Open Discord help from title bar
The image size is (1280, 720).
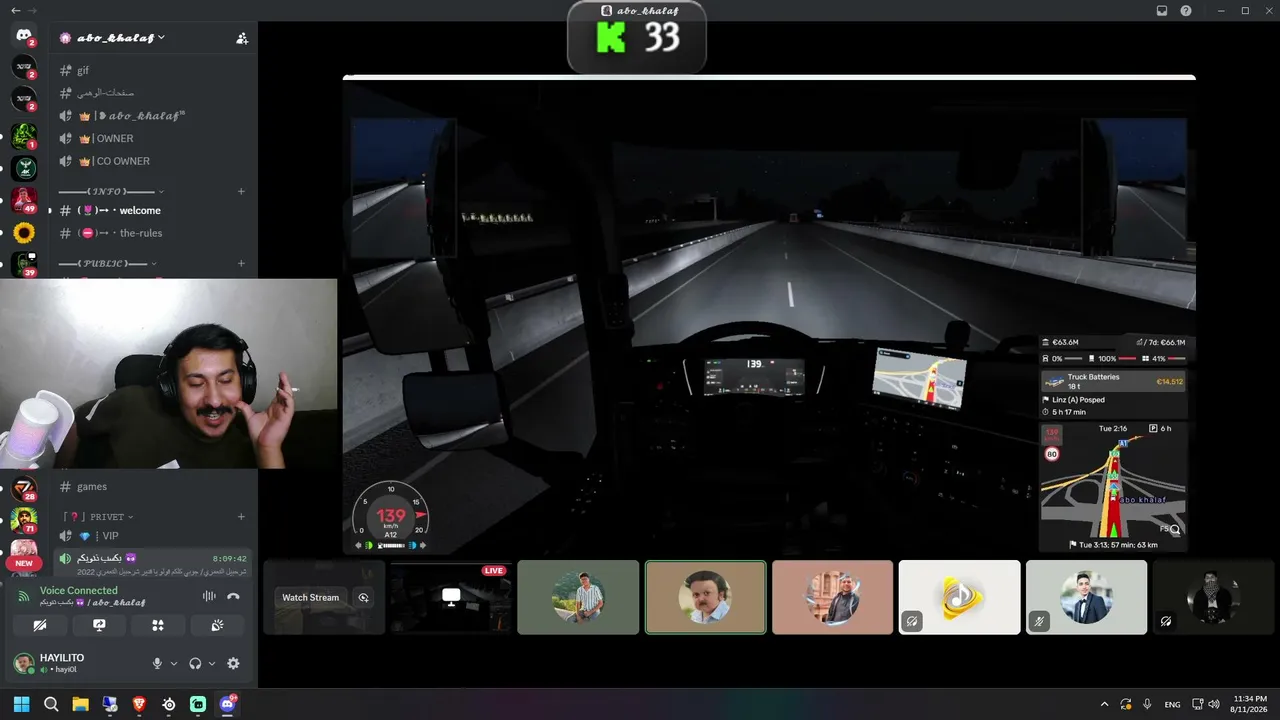1186,10
